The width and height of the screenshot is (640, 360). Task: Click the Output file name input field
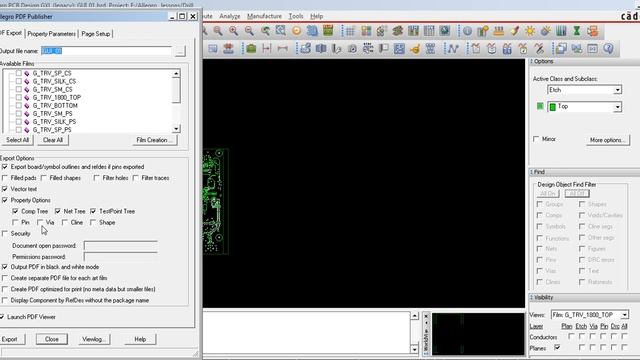tap(106, 51)
